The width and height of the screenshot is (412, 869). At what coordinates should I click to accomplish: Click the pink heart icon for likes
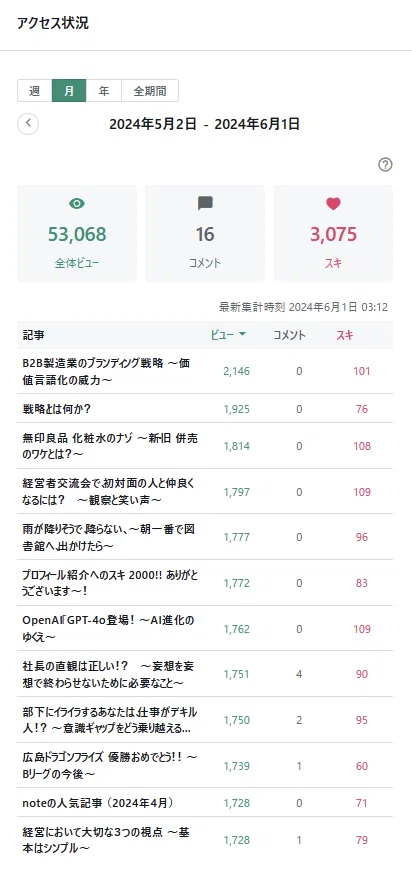[333, 203]
